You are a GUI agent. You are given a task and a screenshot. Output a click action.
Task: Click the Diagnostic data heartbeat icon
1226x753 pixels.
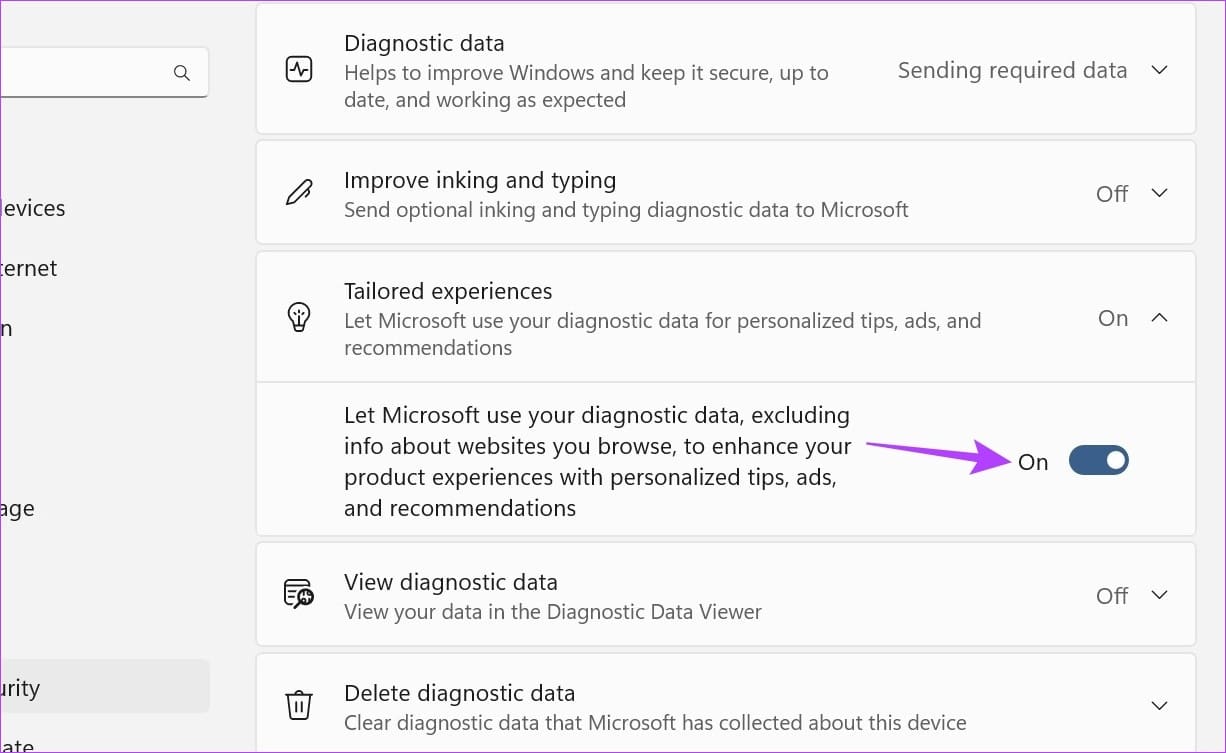click(x=299, y=71)
